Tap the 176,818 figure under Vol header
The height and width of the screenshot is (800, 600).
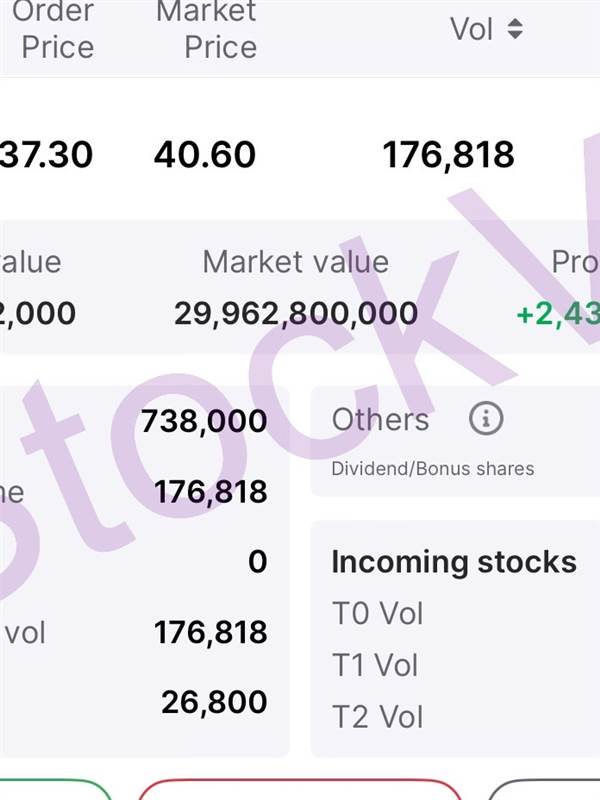(x=448, y=155)
